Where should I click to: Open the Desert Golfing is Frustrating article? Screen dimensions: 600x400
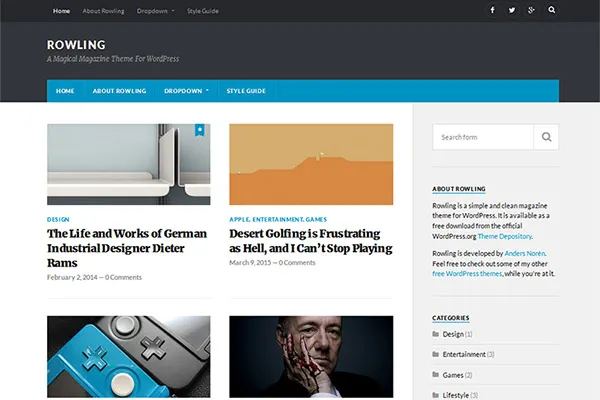click(310, 241)
